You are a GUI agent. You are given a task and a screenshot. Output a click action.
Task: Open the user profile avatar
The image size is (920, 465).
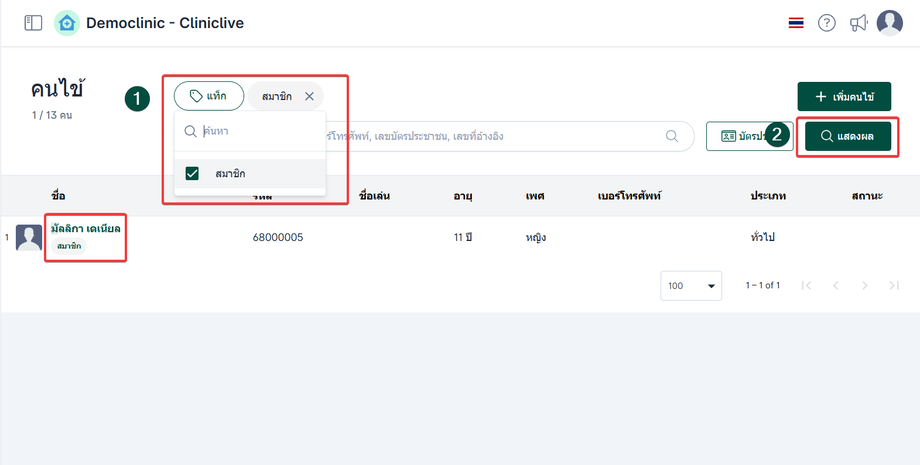pos(889,23)
